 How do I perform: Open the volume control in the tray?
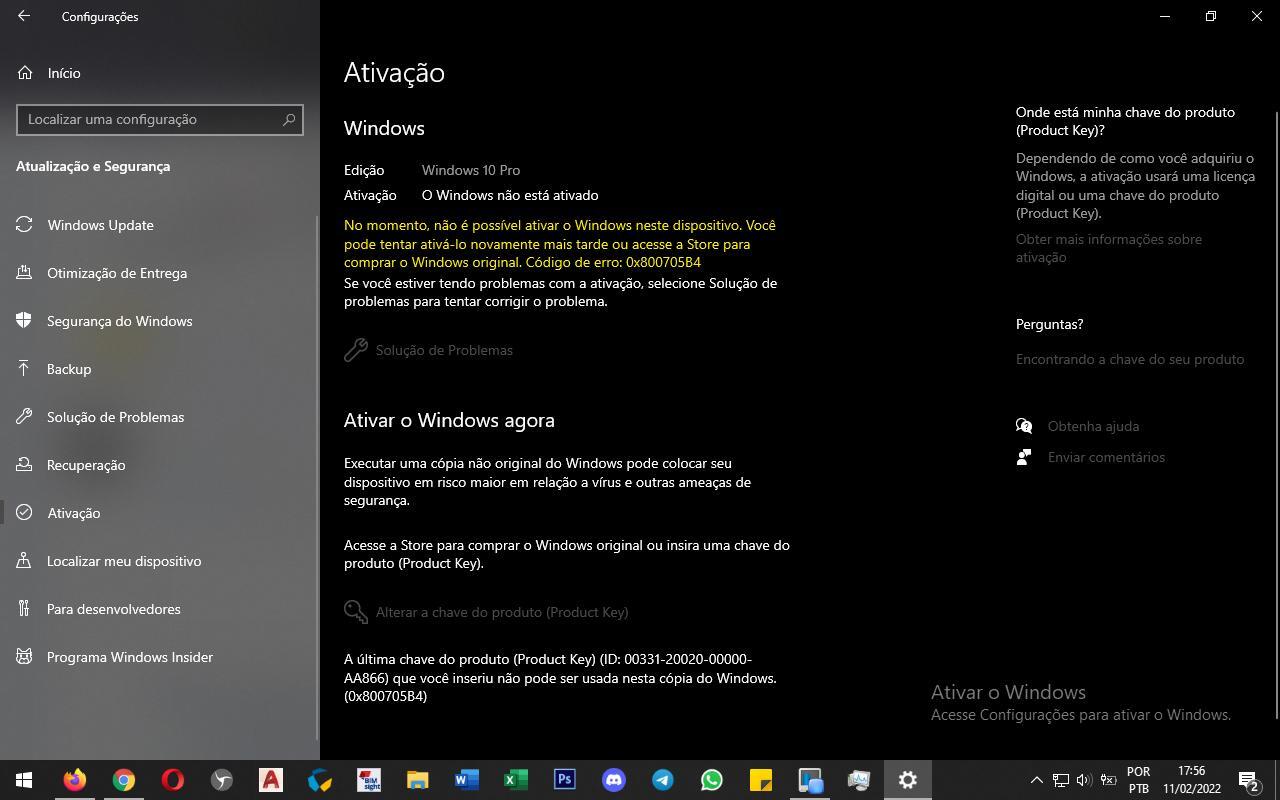1084,780
